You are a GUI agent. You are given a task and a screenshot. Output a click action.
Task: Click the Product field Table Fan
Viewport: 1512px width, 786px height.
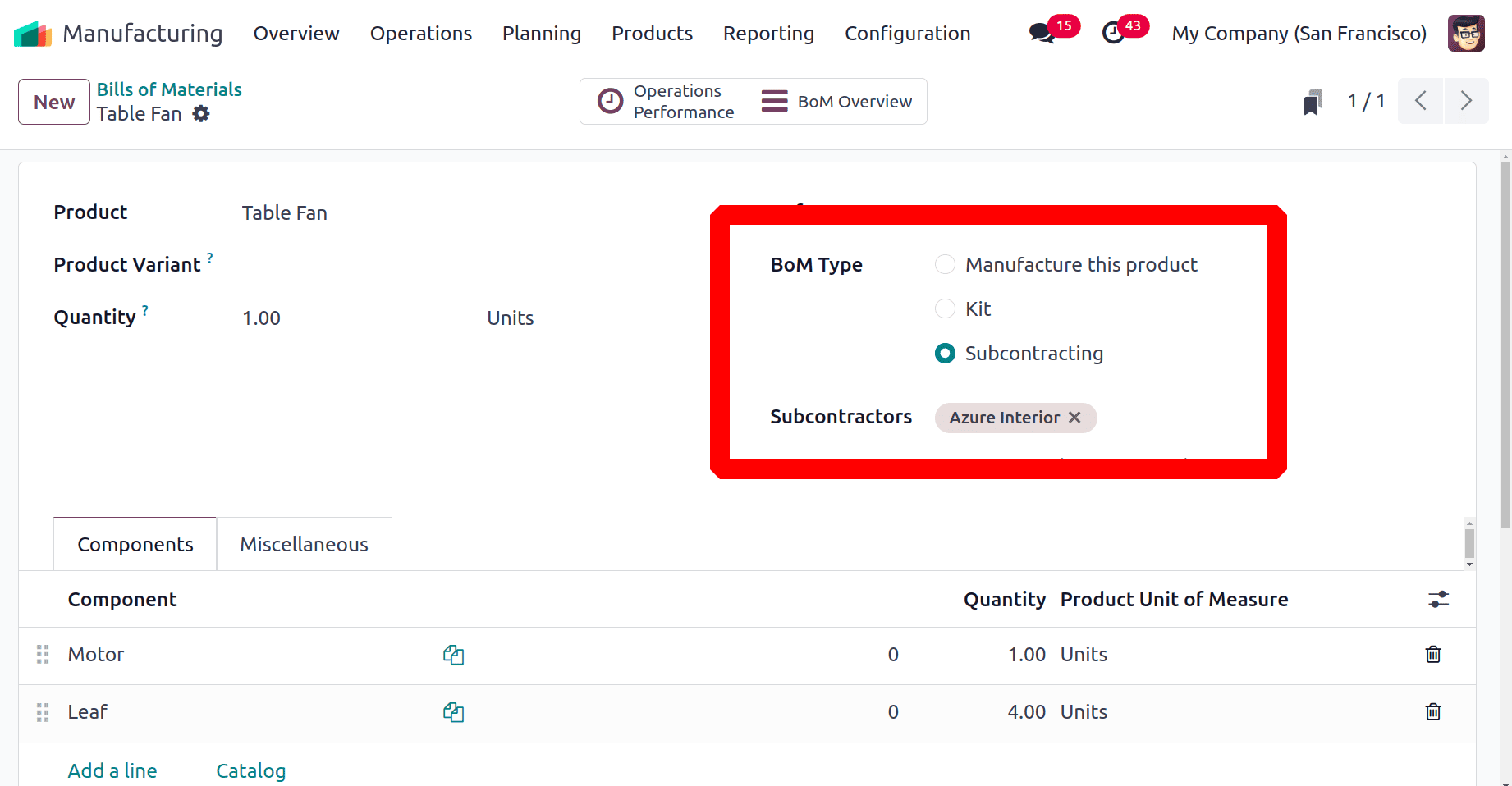click(285, 213)
